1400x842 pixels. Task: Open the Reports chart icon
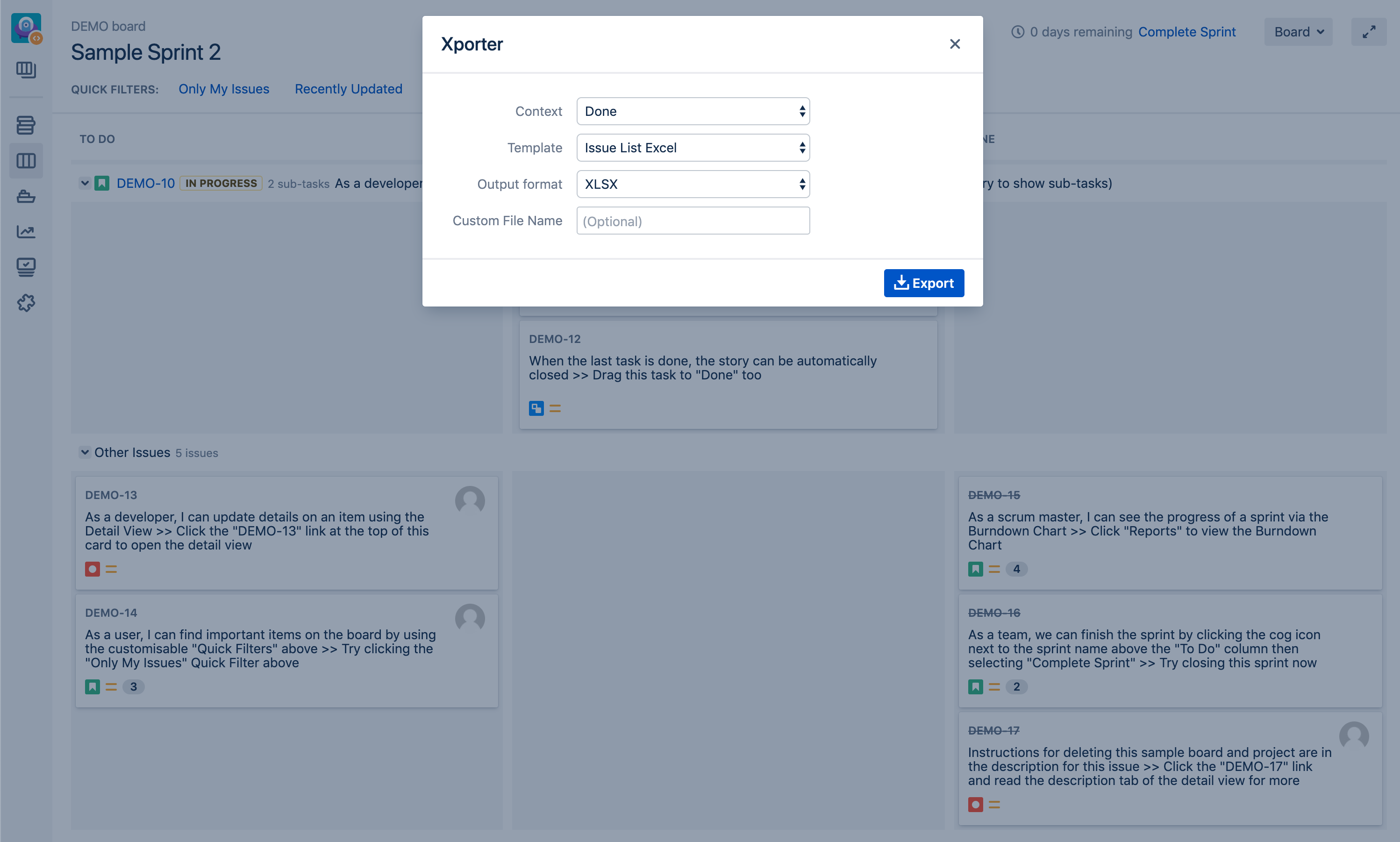click(26, 231)
